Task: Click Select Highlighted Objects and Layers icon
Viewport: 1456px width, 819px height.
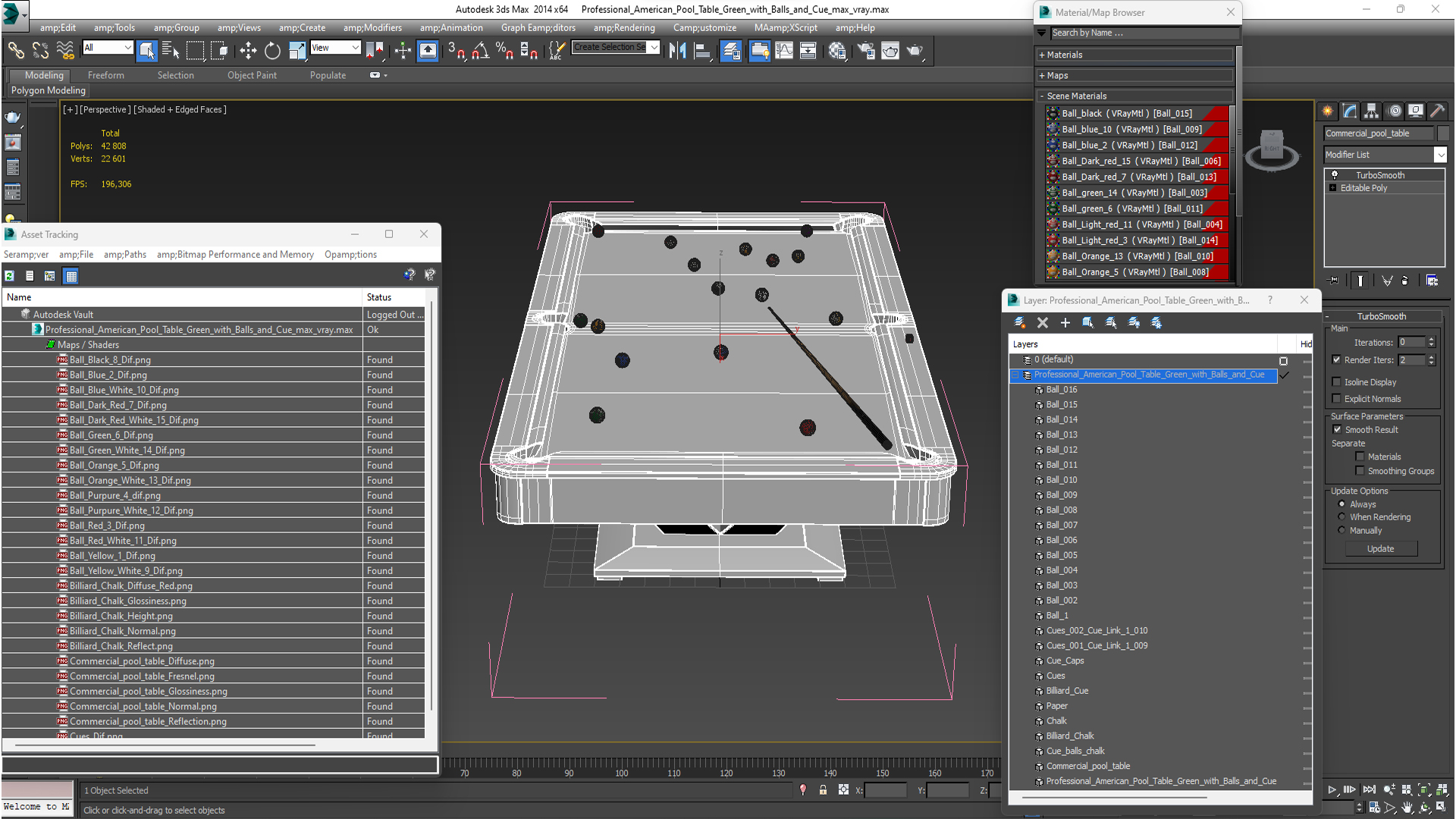Action: (x=1087, y=322)
